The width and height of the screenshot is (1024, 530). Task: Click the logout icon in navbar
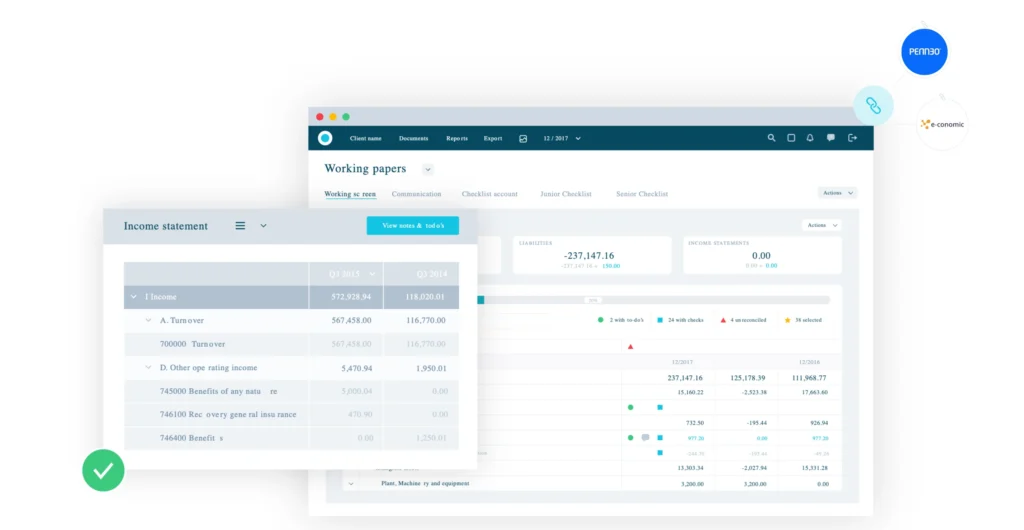(x=852, y=138)
